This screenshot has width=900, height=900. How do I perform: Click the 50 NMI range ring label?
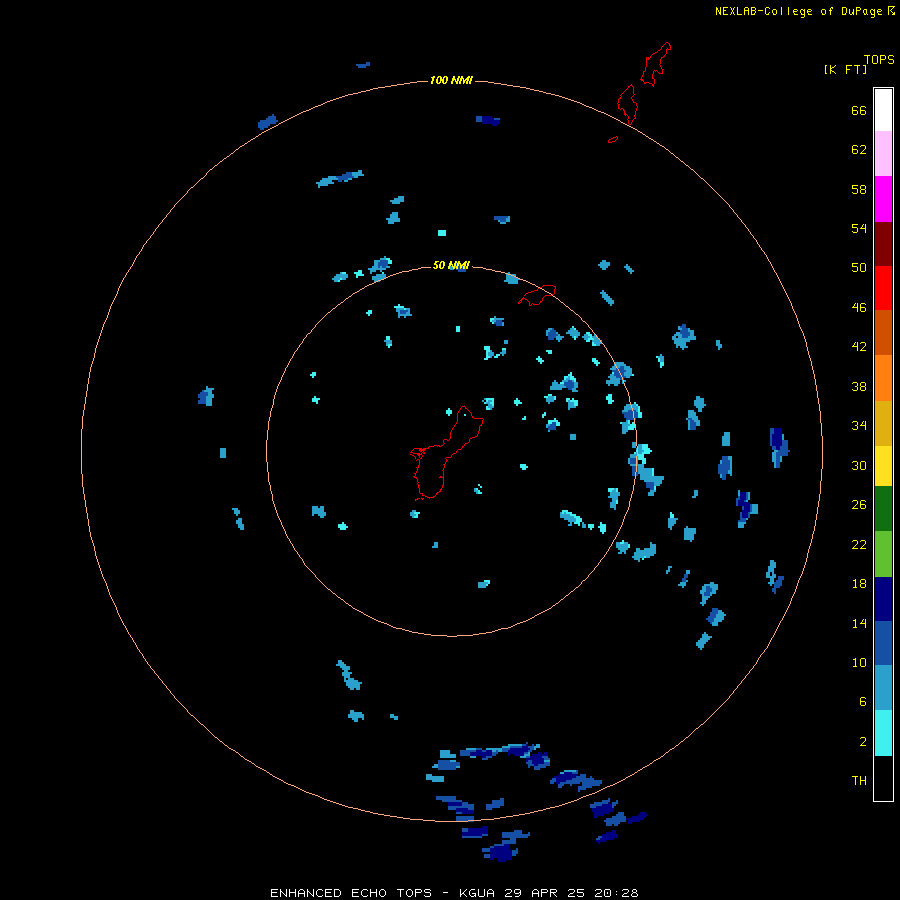coord(451,265)
